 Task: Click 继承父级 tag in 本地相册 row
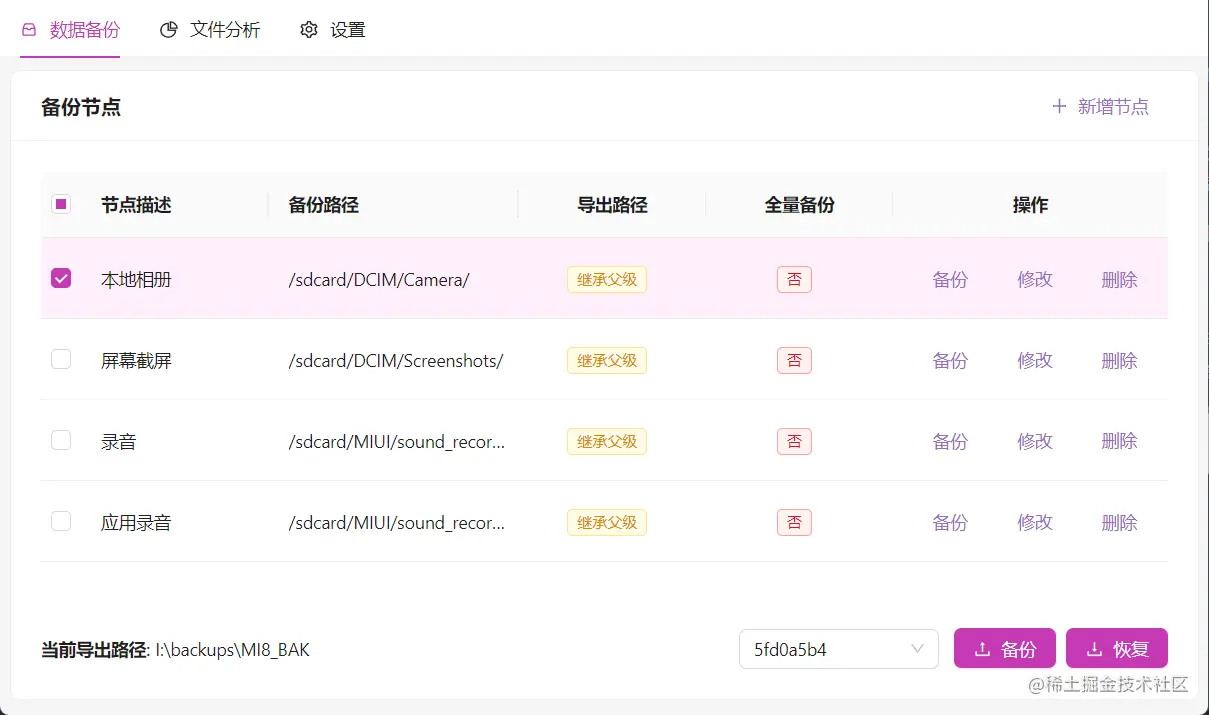607,279
